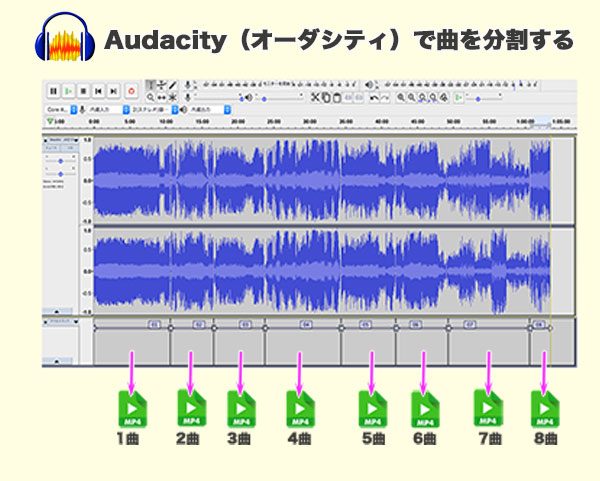This screenshot has width=600, height=481.
Task: Select label 04 in the label track
Action: pyautogui.click(x=306, y=324)
